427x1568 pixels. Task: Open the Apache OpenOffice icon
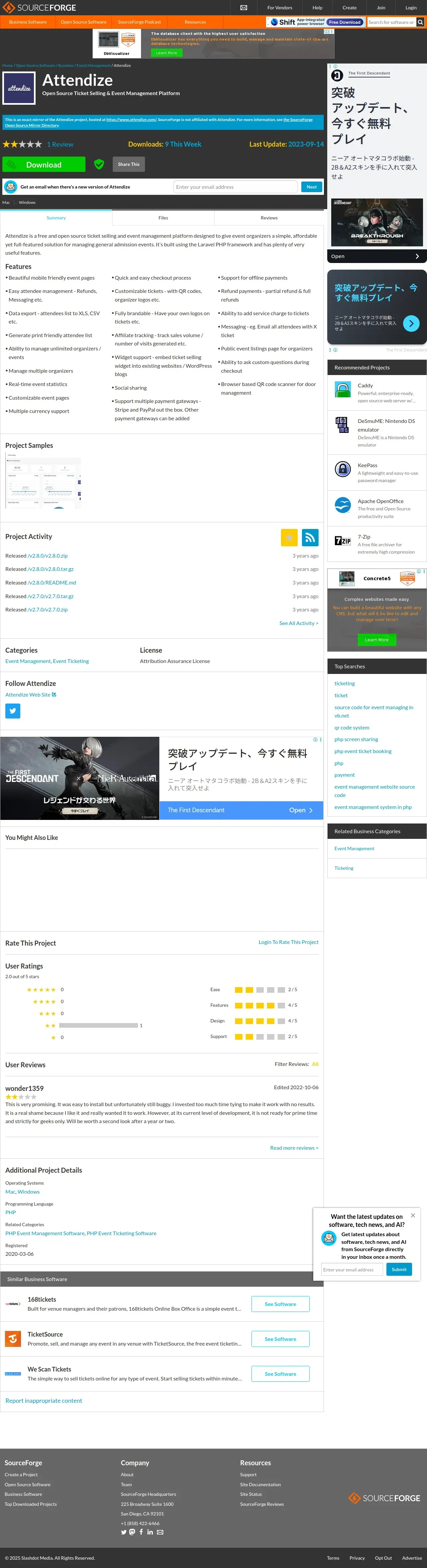click(x=343, y=505)
